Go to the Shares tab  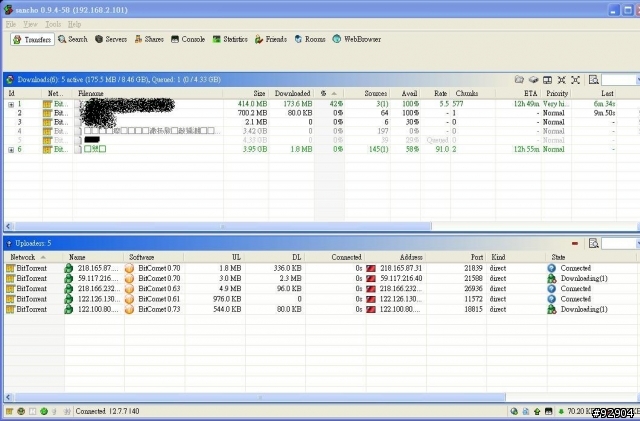[149, 39]
